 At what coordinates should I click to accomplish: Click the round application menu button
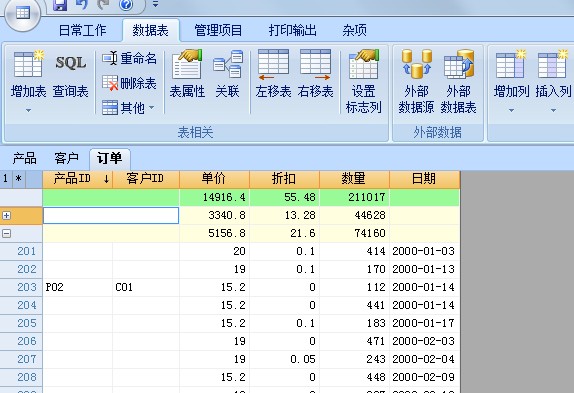22,13
